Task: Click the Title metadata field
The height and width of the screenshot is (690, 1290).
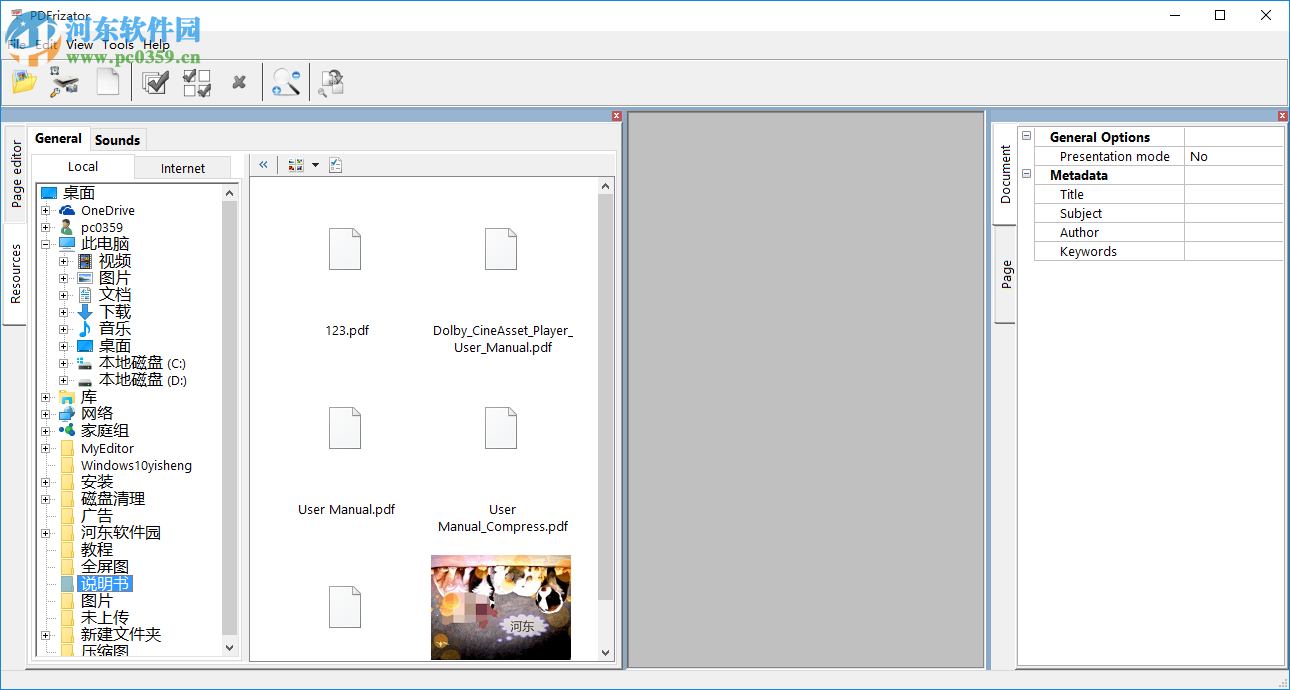Action: pyautogui.click(x=1233, y=194)
